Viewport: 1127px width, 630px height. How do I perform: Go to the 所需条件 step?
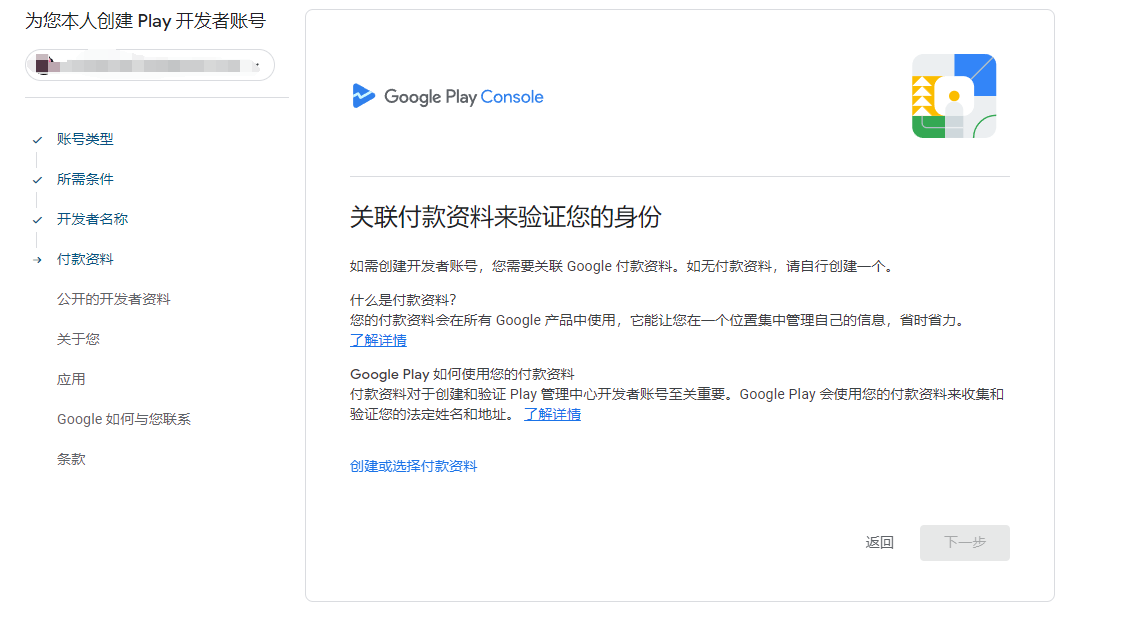(x=85, y=180)
